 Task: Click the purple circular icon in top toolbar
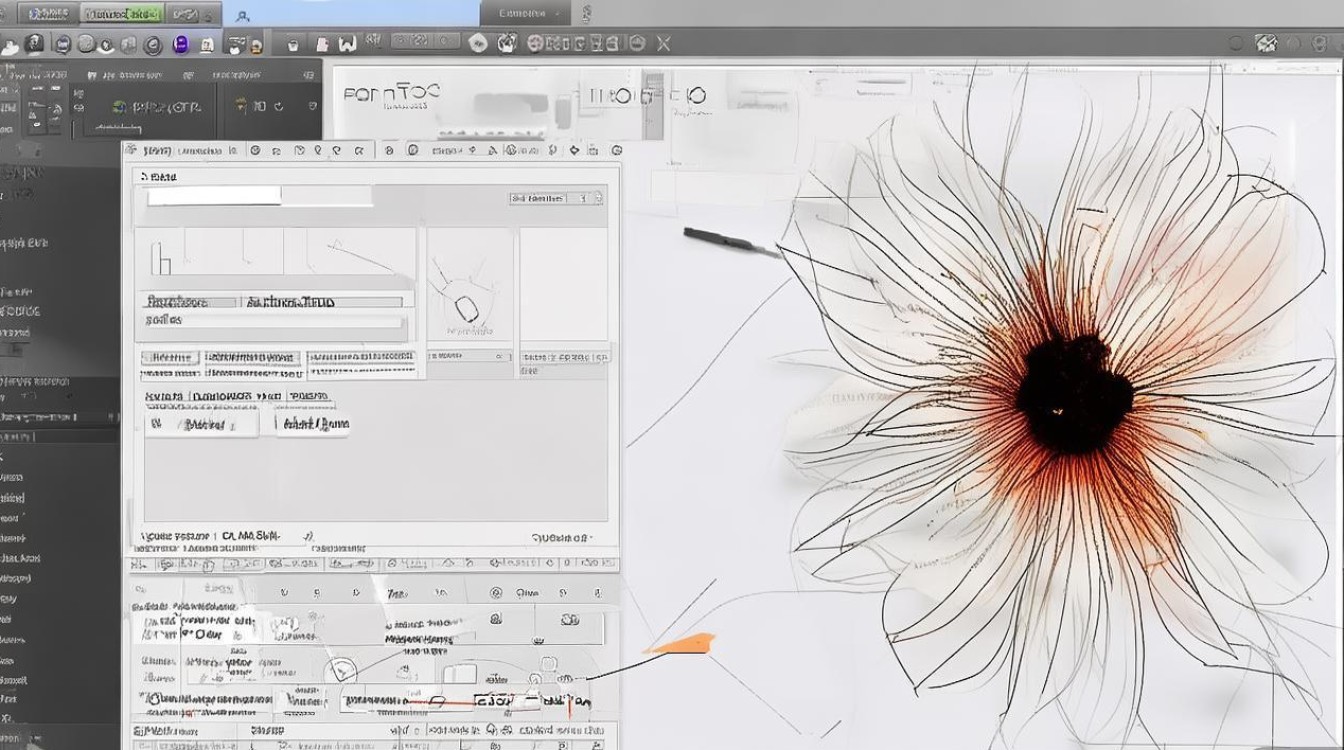coord(181,44)
